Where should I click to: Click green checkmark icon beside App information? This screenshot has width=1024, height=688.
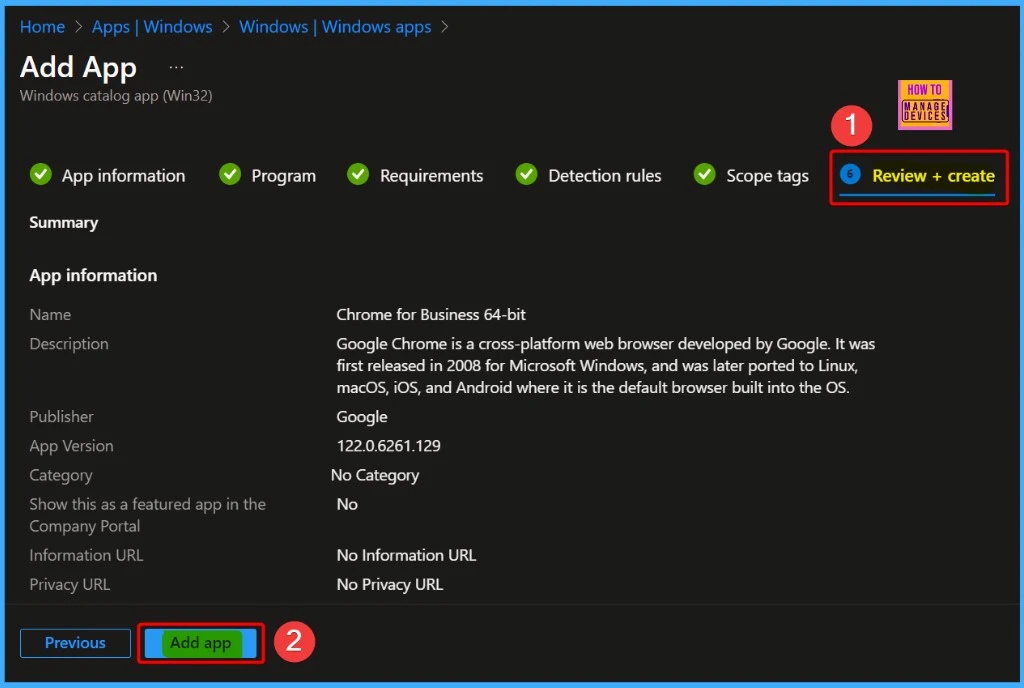(40, 174)
